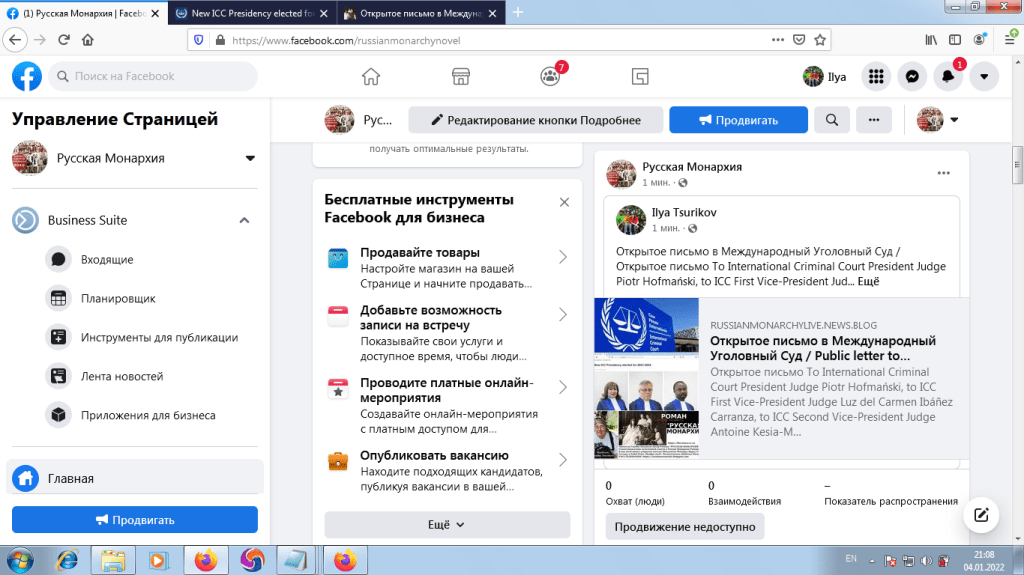Viewport: 1024px width, 575px height.
Task: Switch to New ICC Presidency elected tab
Action: [x=253, y=13]
